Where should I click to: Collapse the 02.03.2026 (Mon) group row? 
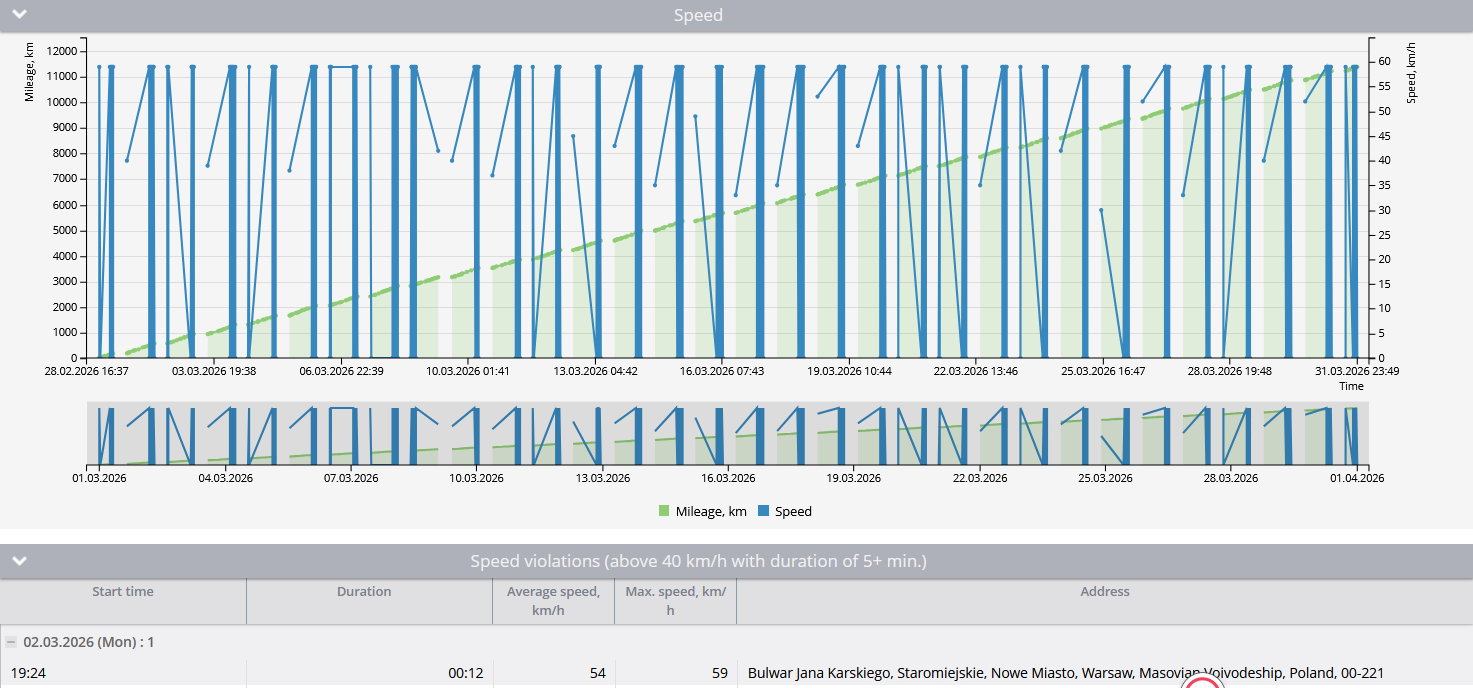(x=11, y=642)
